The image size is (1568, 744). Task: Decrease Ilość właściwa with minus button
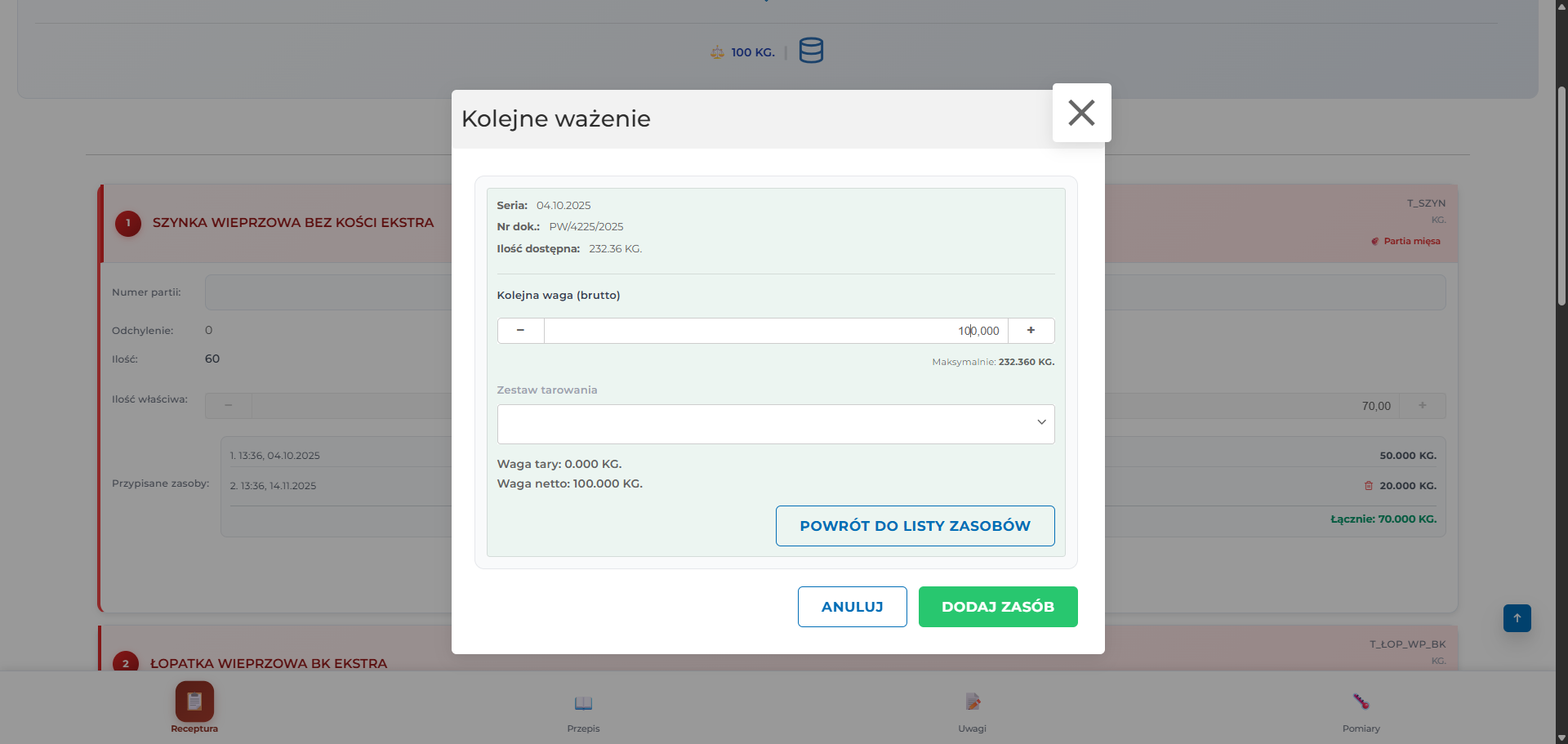[x=229, y=406]
